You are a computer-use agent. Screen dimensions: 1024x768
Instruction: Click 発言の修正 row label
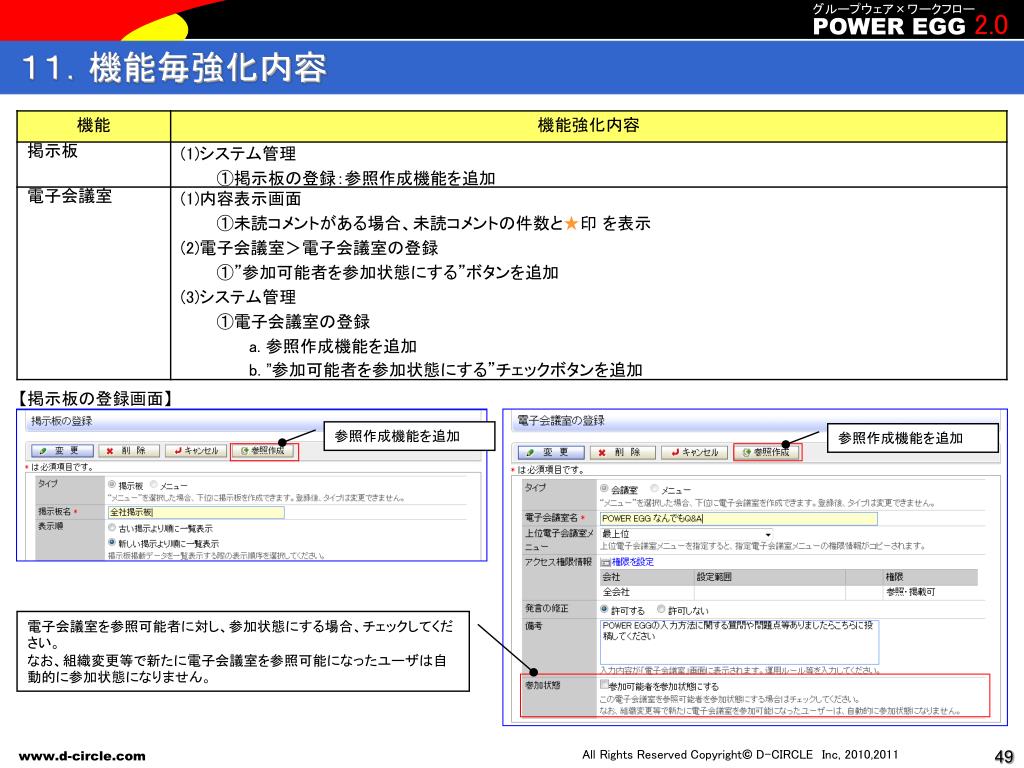547,608
